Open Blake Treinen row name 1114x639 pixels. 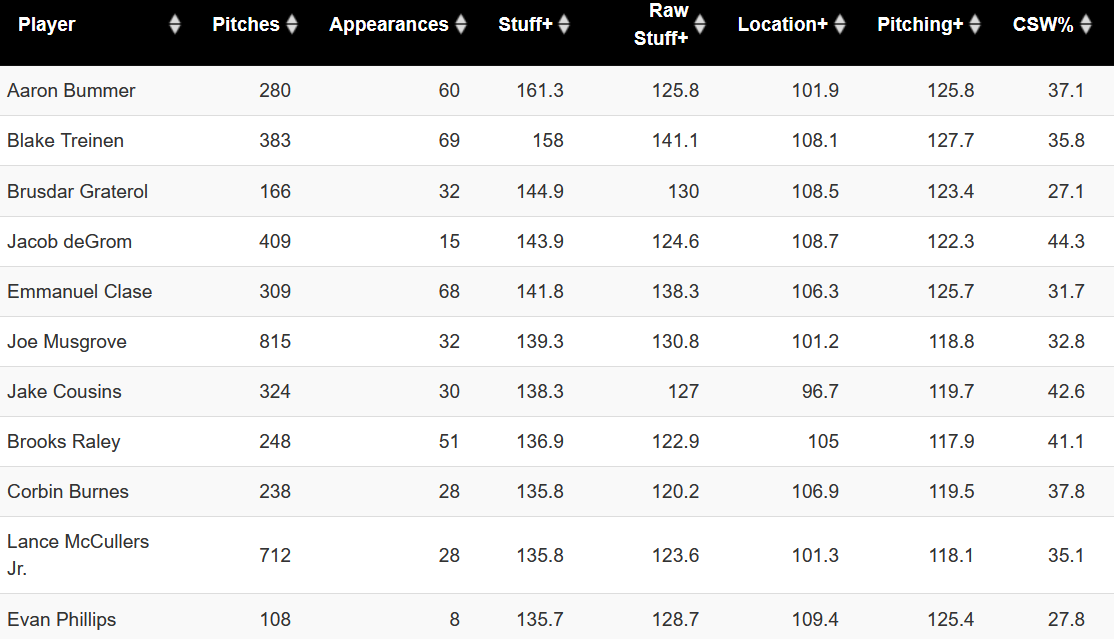65,141
